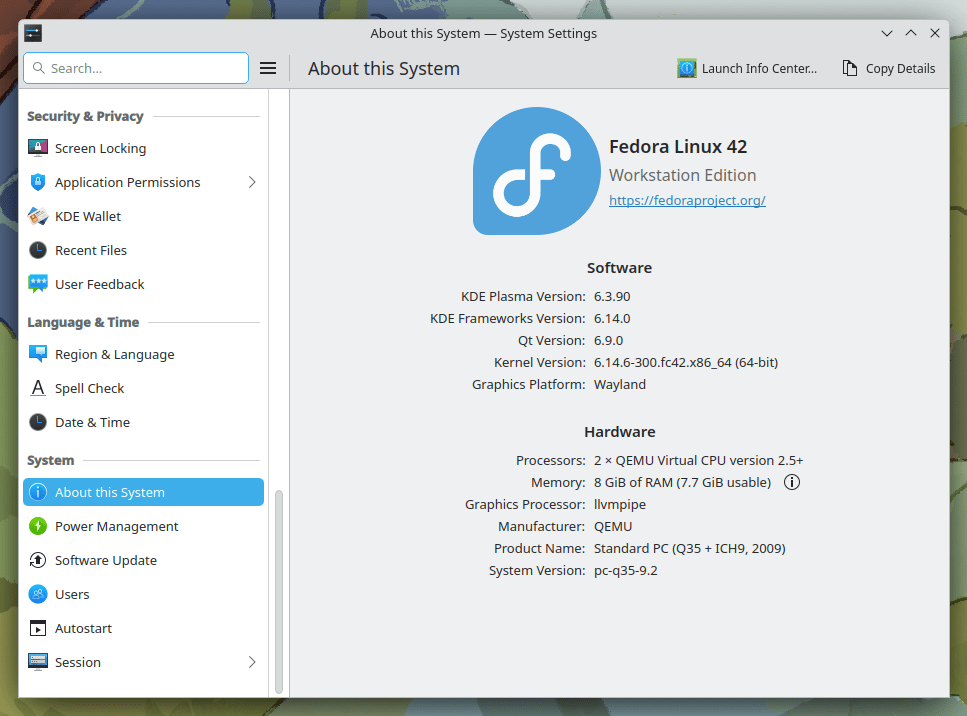Open Screen Locking settings
This screenshot has width=967, height=716.
point(143,148)
